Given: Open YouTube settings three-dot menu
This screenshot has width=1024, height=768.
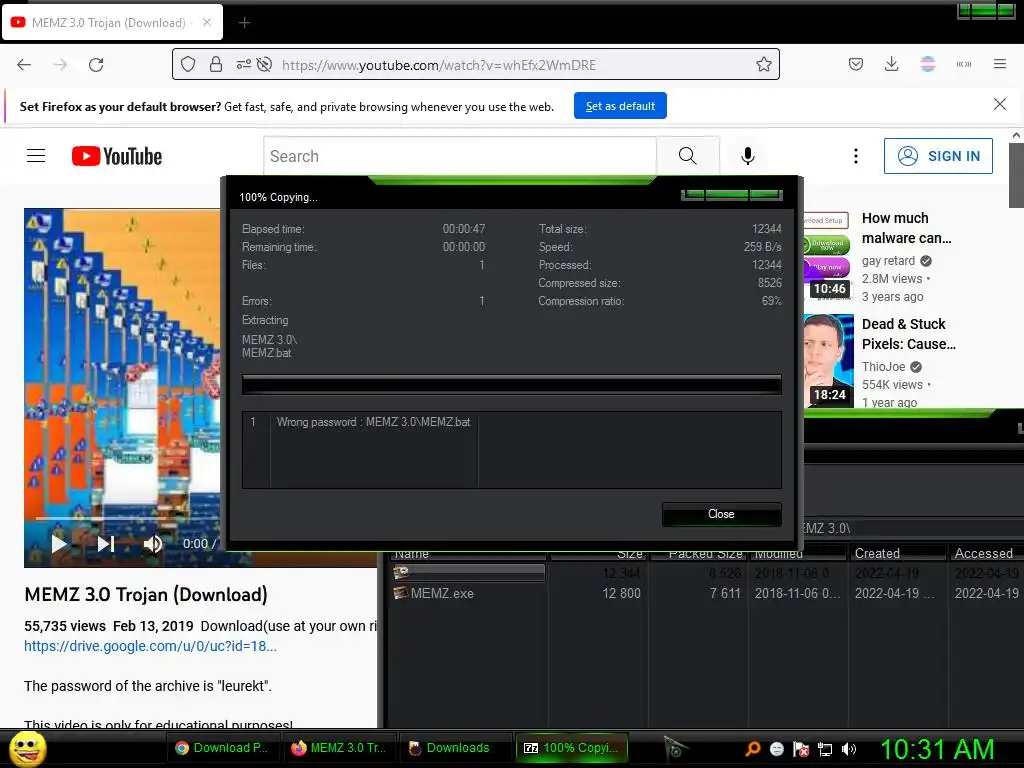Looking at the screenshot, I should point(856,155).
